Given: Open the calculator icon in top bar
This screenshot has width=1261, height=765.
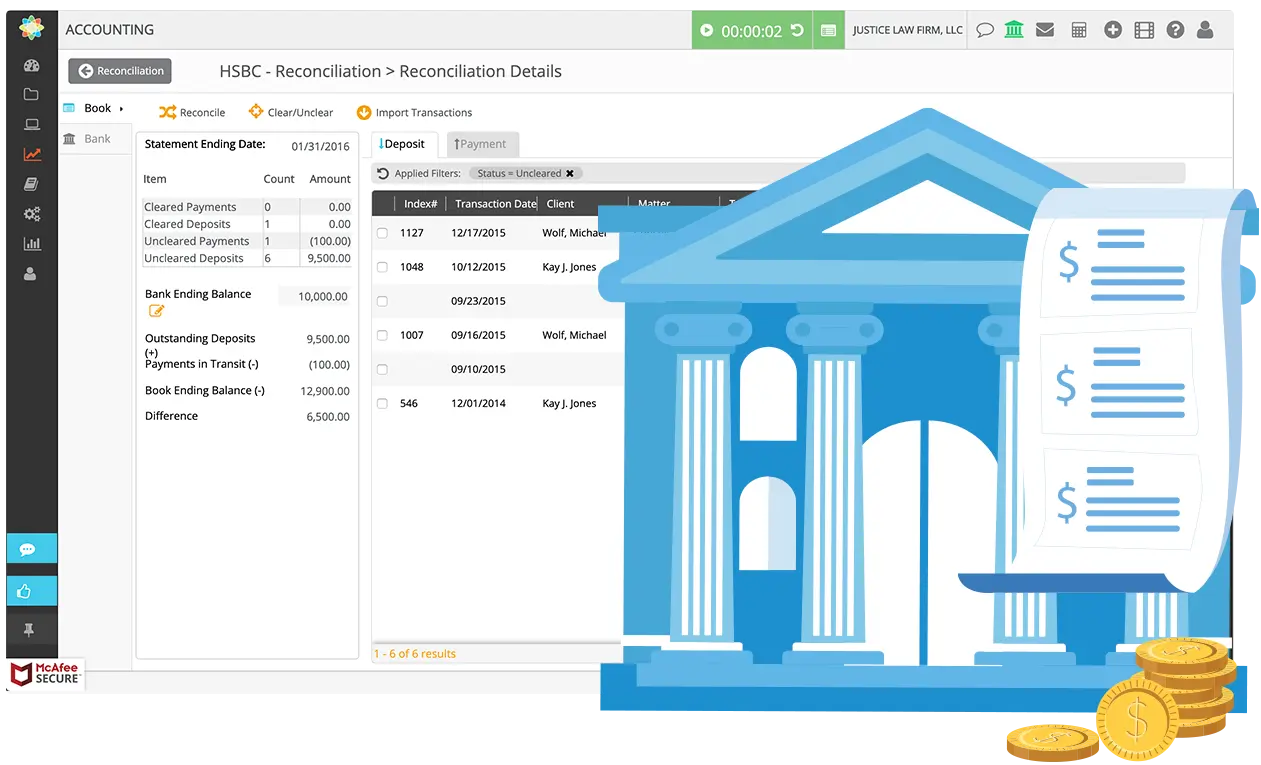Looking at the screenshot, I should [x=1078, y=30].
